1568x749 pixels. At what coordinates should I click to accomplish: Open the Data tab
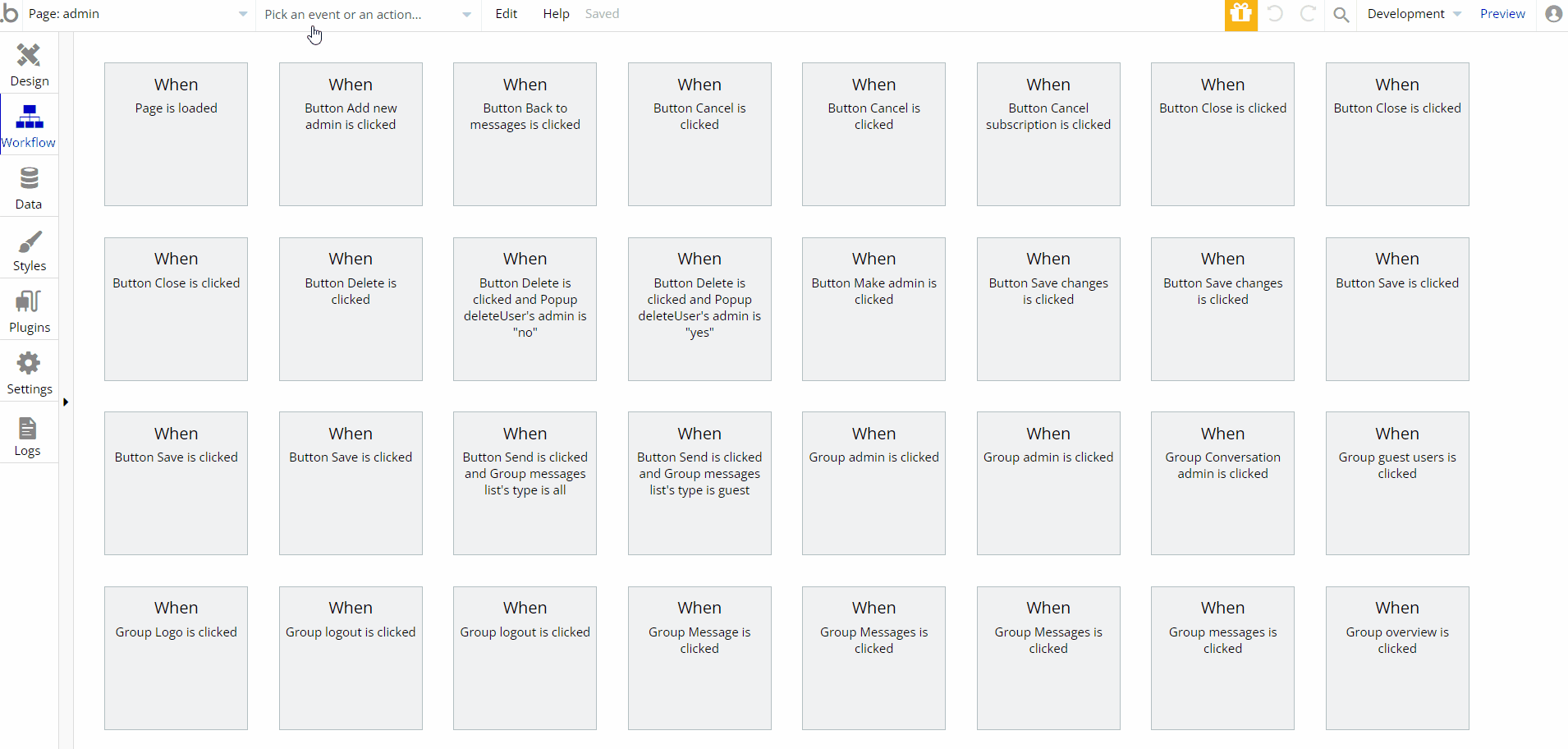click(29, 187)
